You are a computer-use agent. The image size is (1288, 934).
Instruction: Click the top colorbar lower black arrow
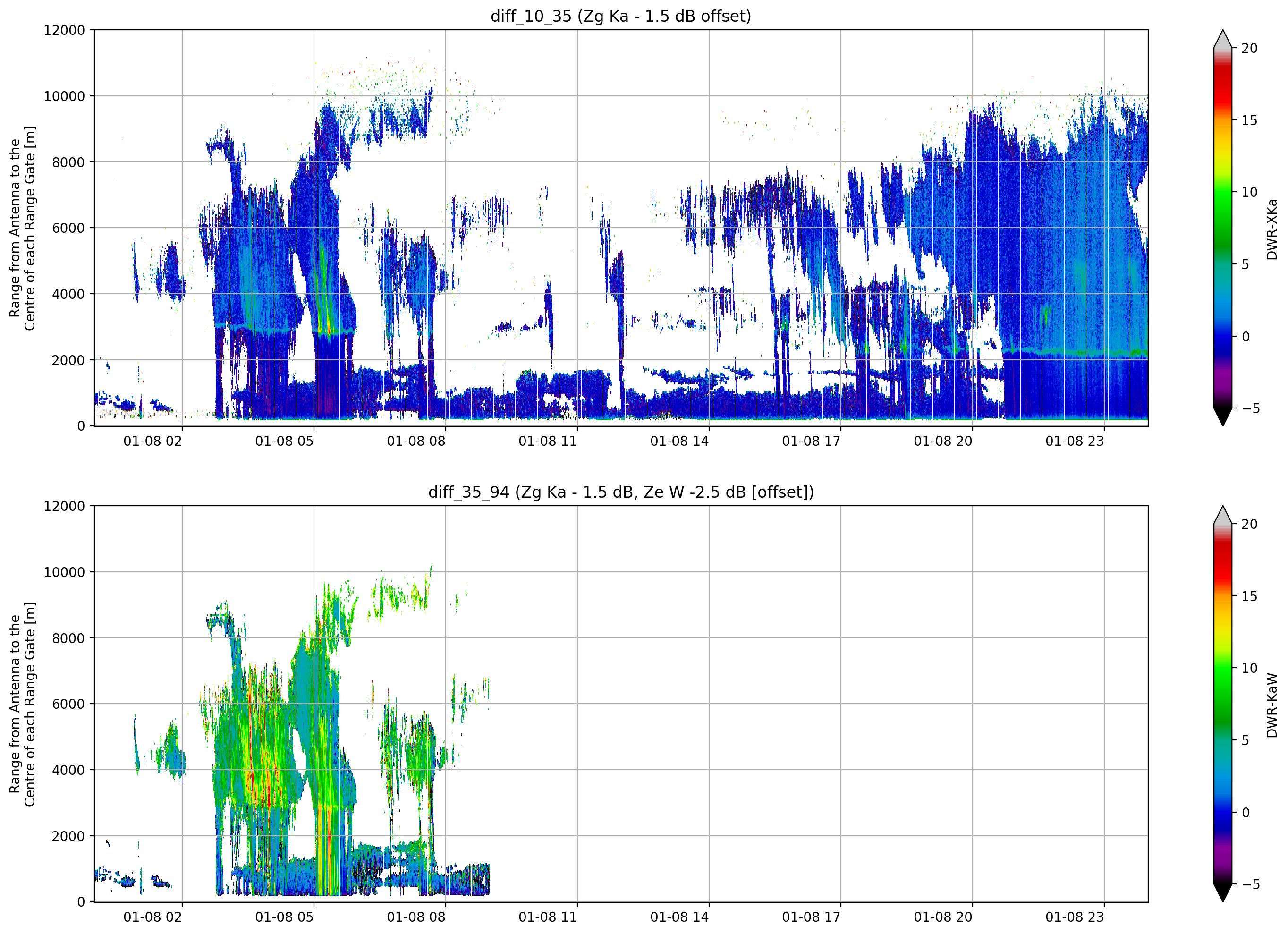coord(1223,416)
